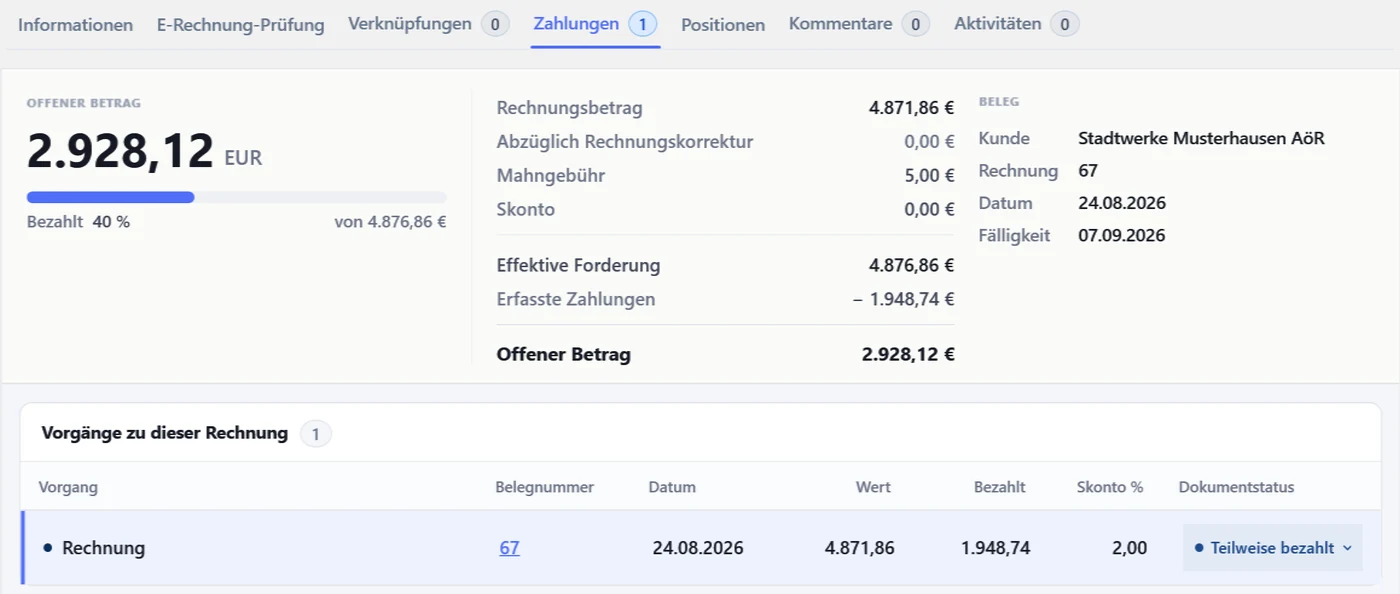Viewport: 1400px width, 594px height.
Task: Click the Erfasste Zahlungen value − 1.948,74 €
Action: (x=904, y=299)
